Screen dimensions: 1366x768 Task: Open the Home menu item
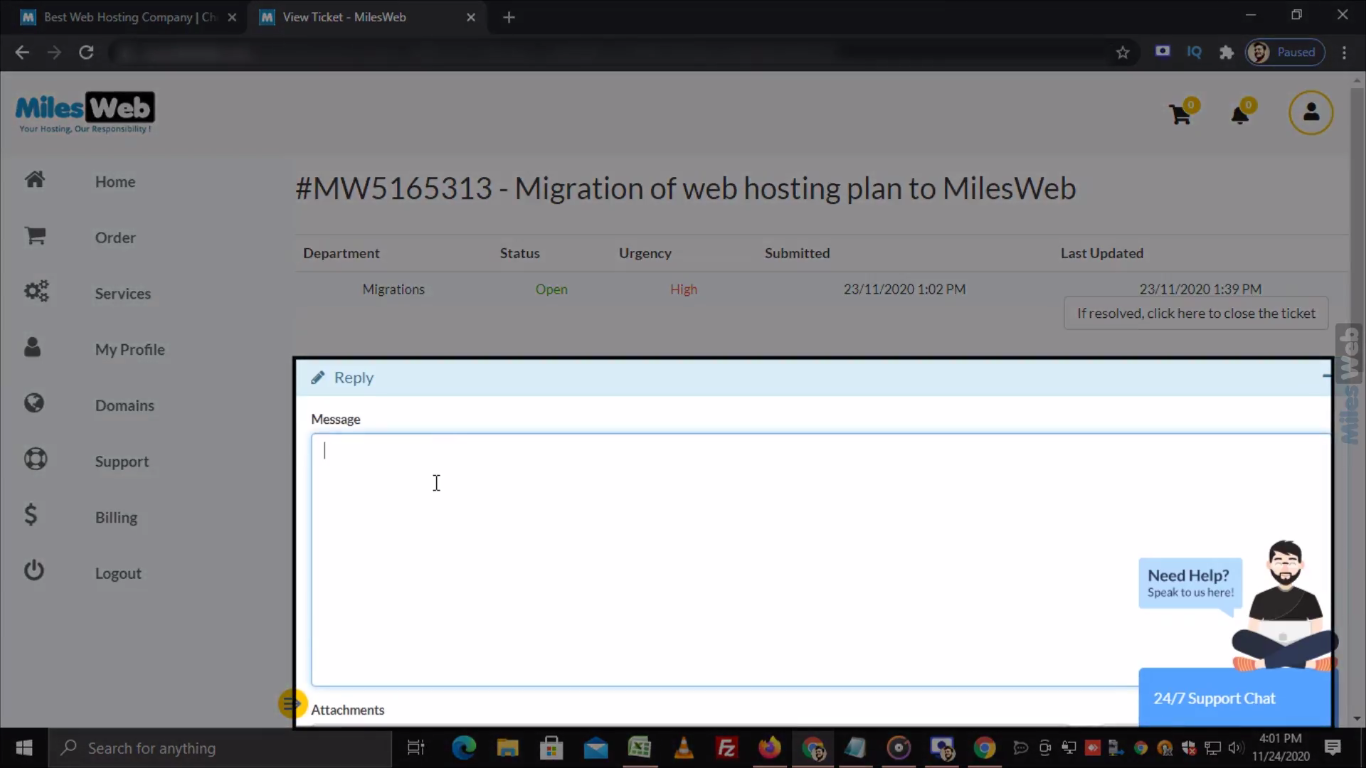(115, 181)
